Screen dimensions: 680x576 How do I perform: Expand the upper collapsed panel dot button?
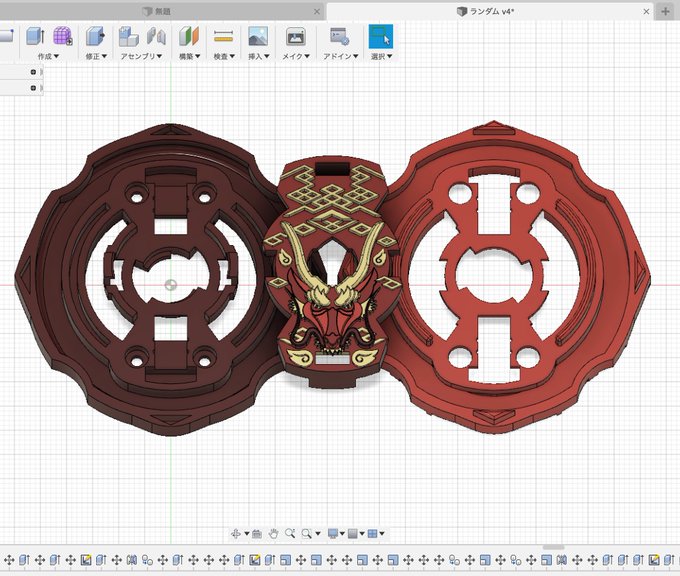[x=33, y=72]
